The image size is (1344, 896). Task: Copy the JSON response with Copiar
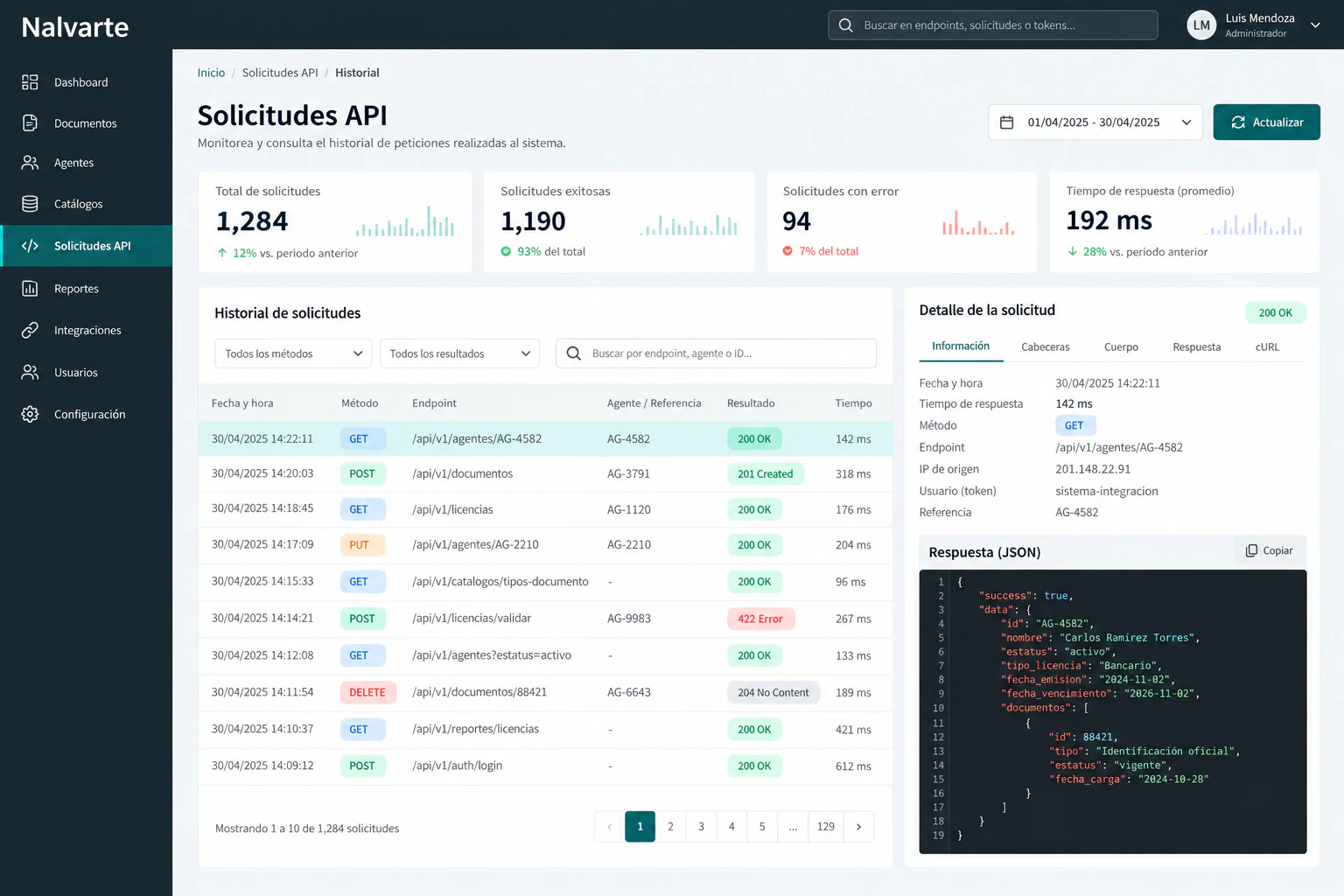coord(1269,550)
